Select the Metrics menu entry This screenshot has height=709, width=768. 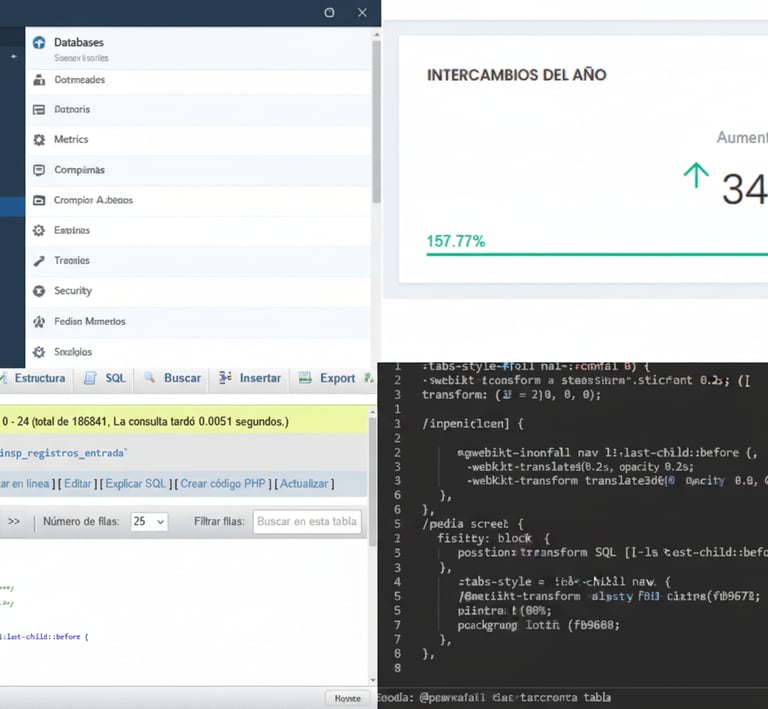[x=198, y=140]
